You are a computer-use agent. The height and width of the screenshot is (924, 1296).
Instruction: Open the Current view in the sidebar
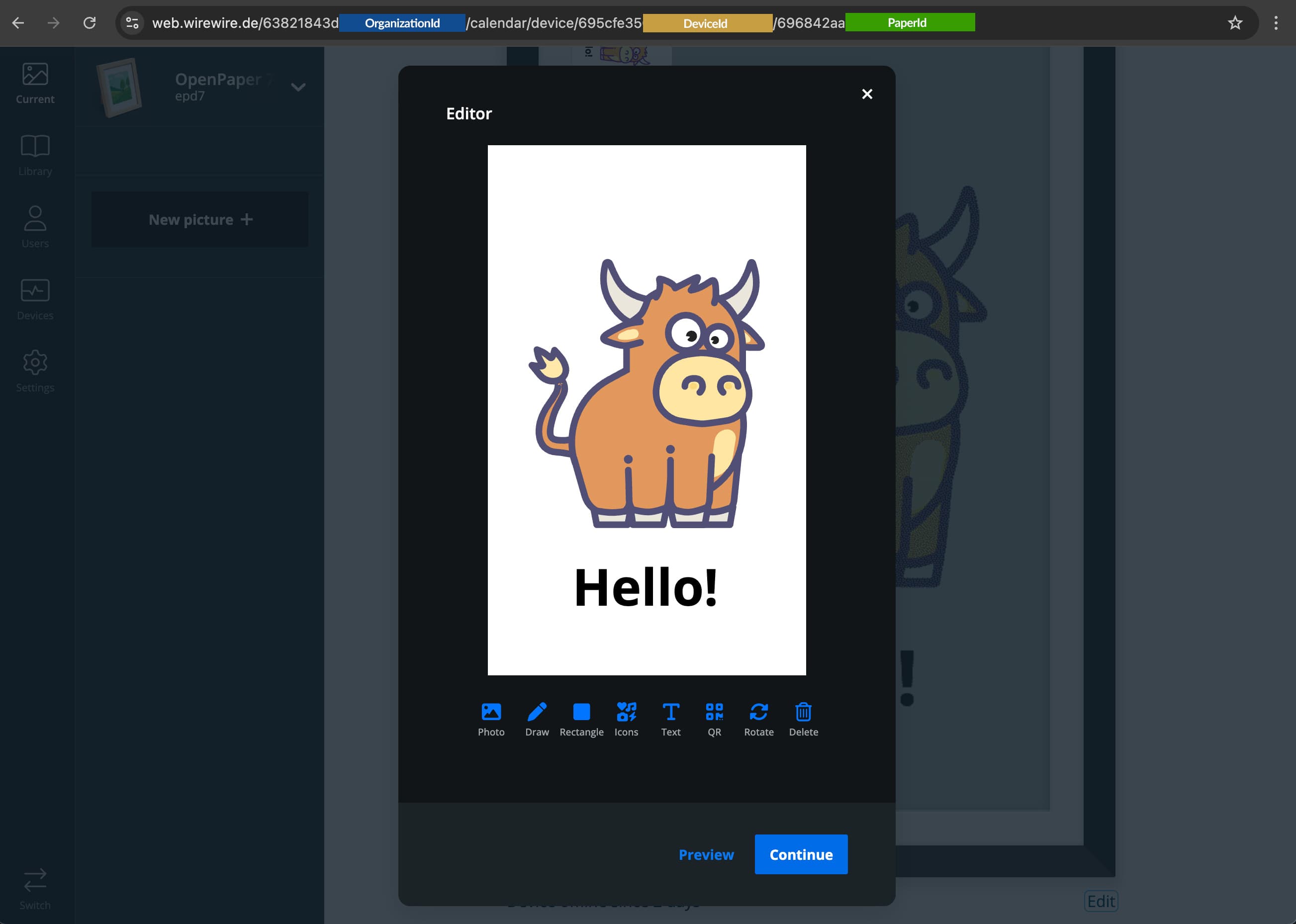(35, 83)
